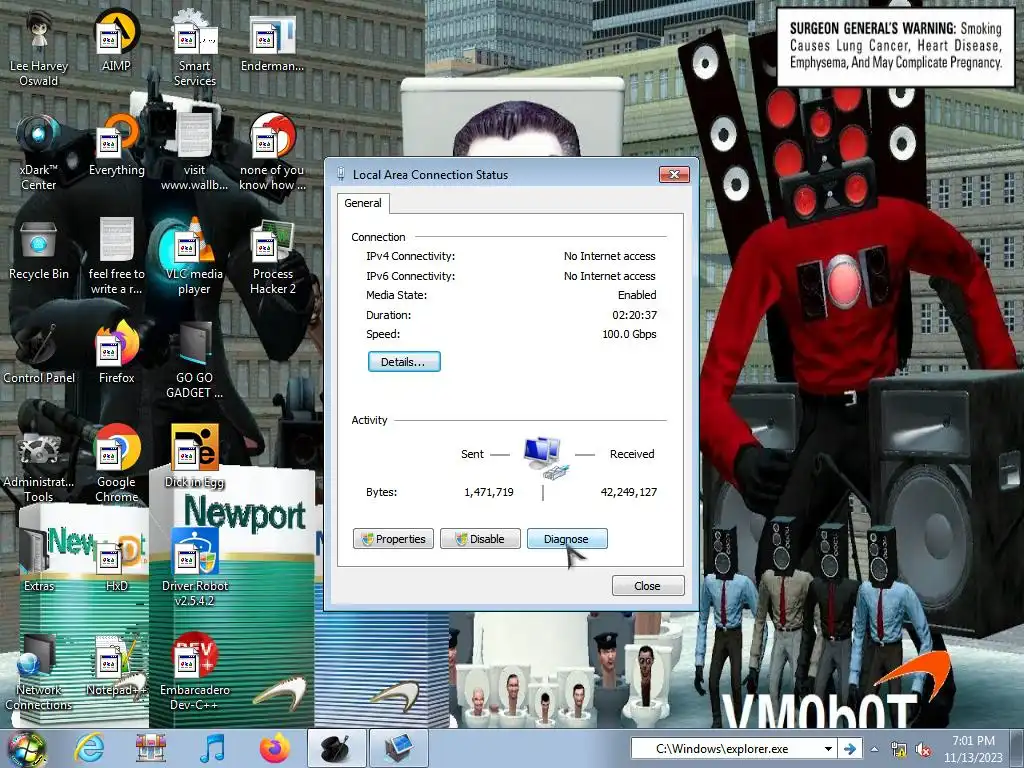Click Close at the dialog bottom
Viewport: 1024px width, 768px height.
648,586
